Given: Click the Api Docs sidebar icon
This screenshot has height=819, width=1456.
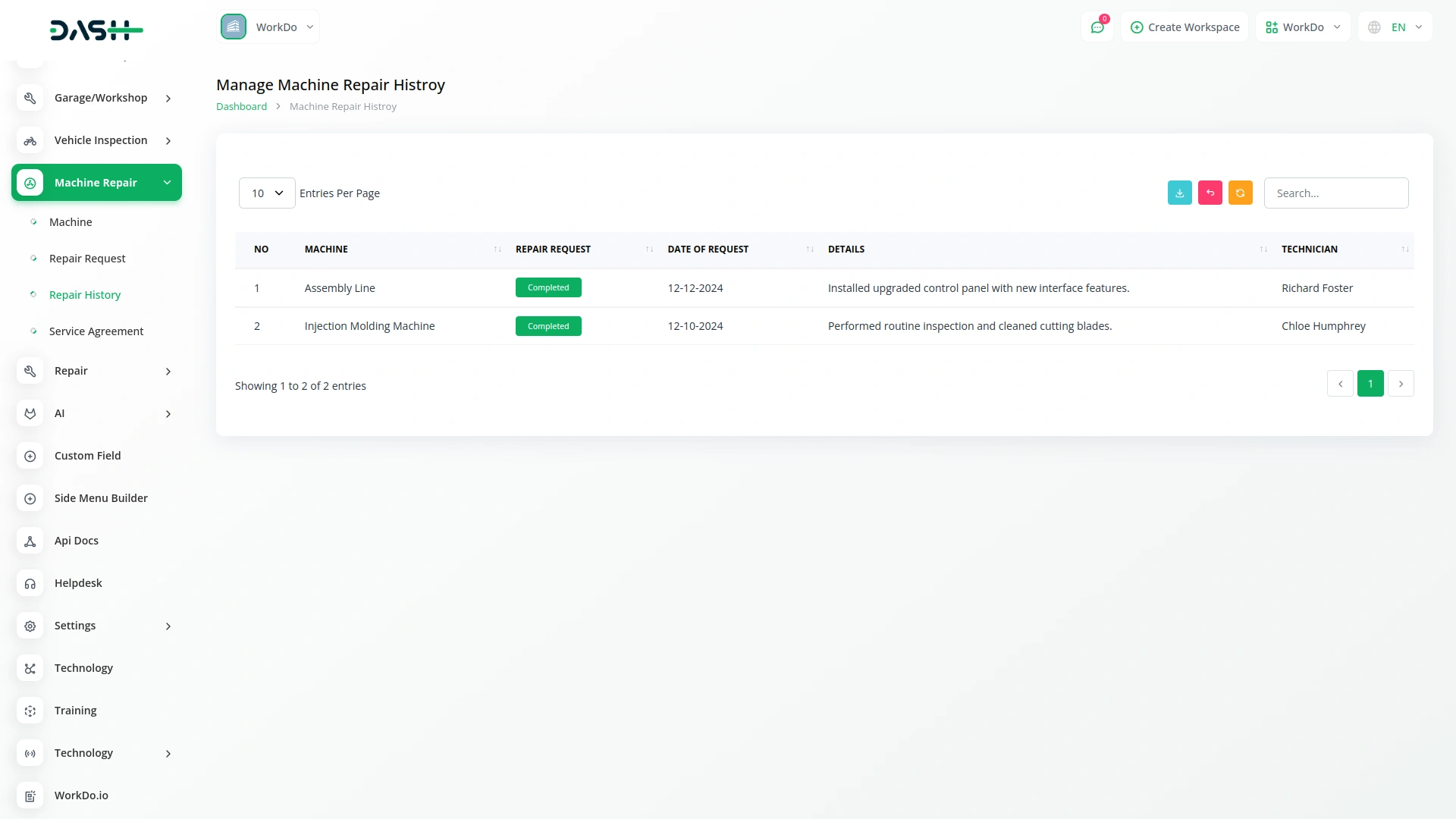Looking at the screenshot, I should tap(30, 541).
